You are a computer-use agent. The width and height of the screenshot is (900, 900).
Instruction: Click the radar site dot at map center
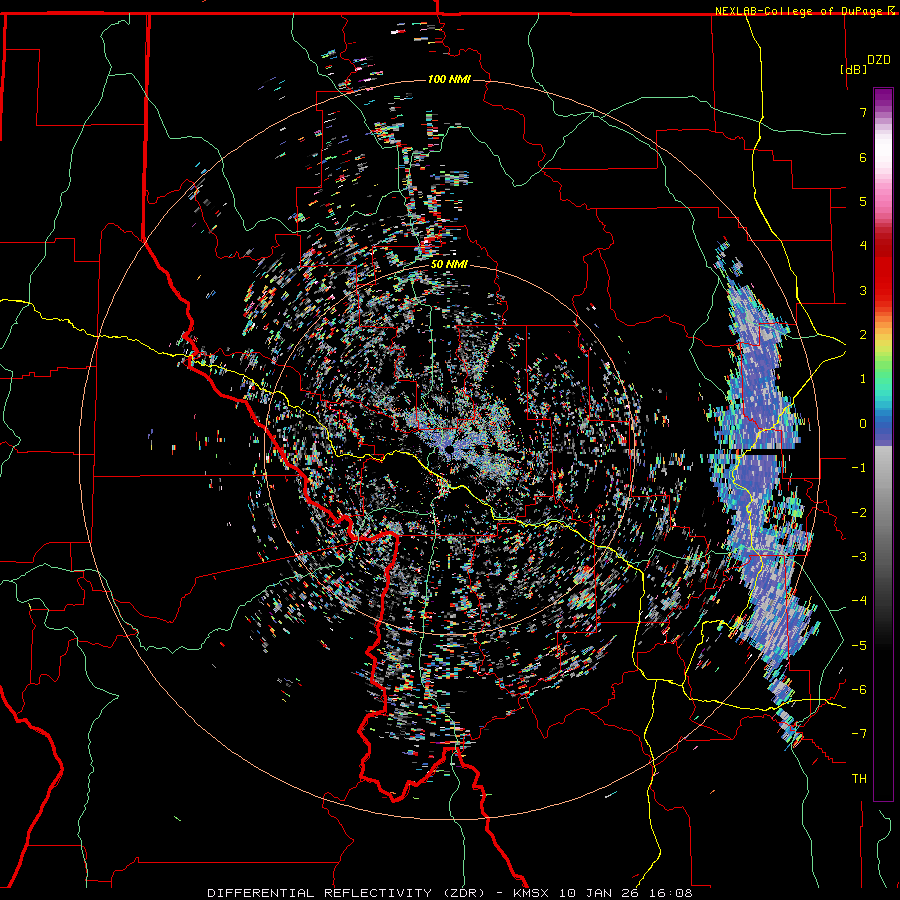coord(449,449)
